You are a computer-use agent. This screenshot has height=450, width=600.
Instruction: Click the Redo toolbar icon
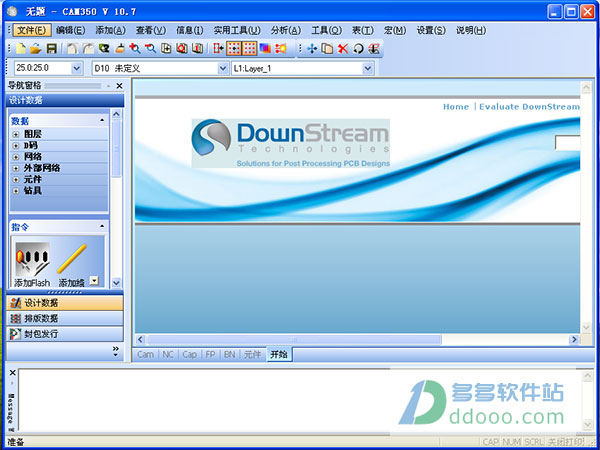88,48
